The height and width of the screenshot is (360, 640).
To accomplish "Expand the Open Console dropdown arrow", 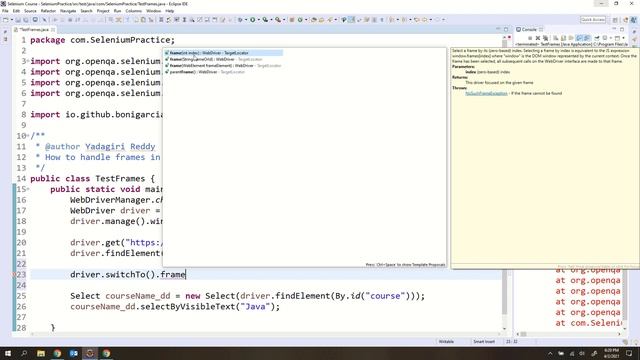I will (x=624, y=38).
